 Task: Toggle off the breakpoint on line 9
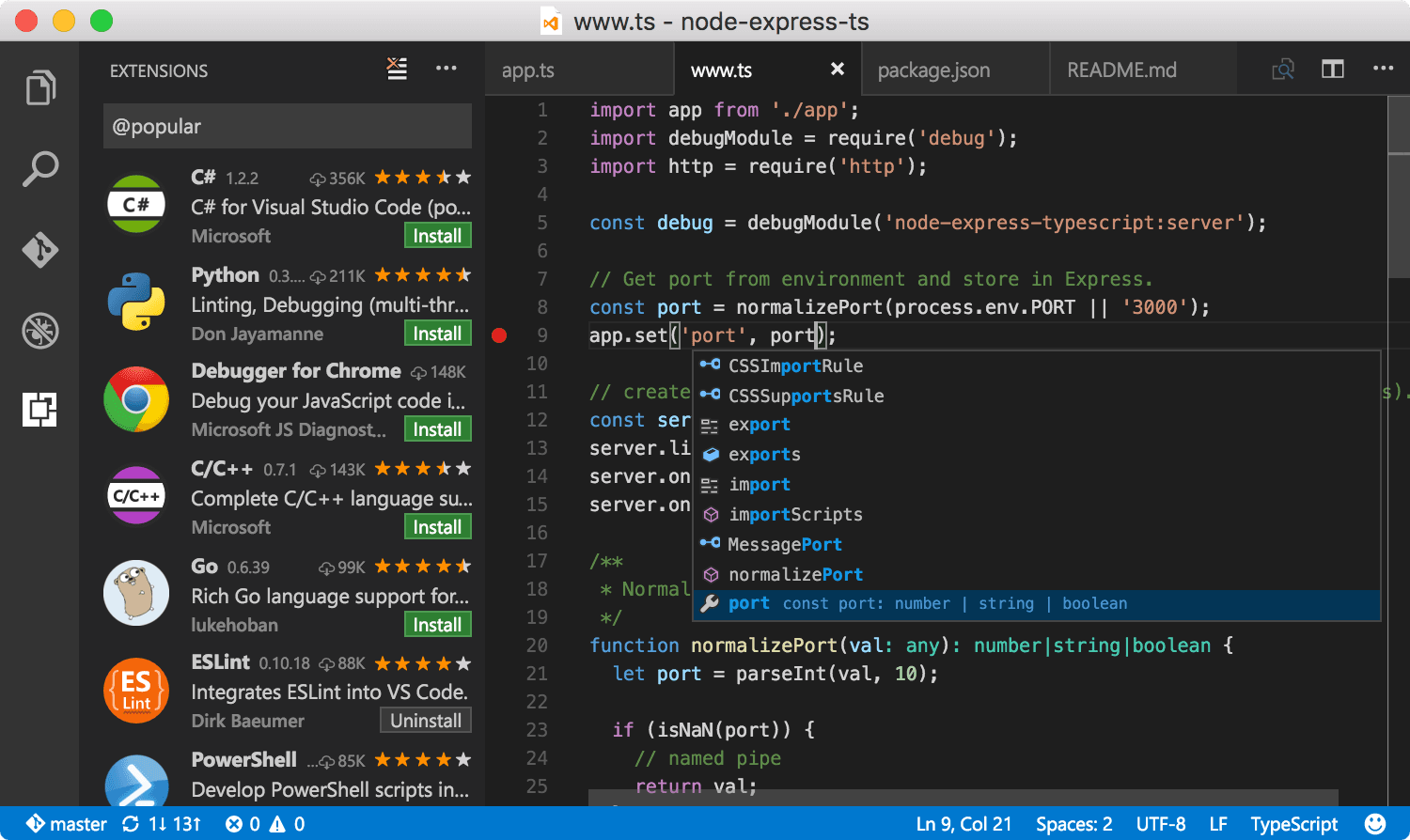(499, 334)
